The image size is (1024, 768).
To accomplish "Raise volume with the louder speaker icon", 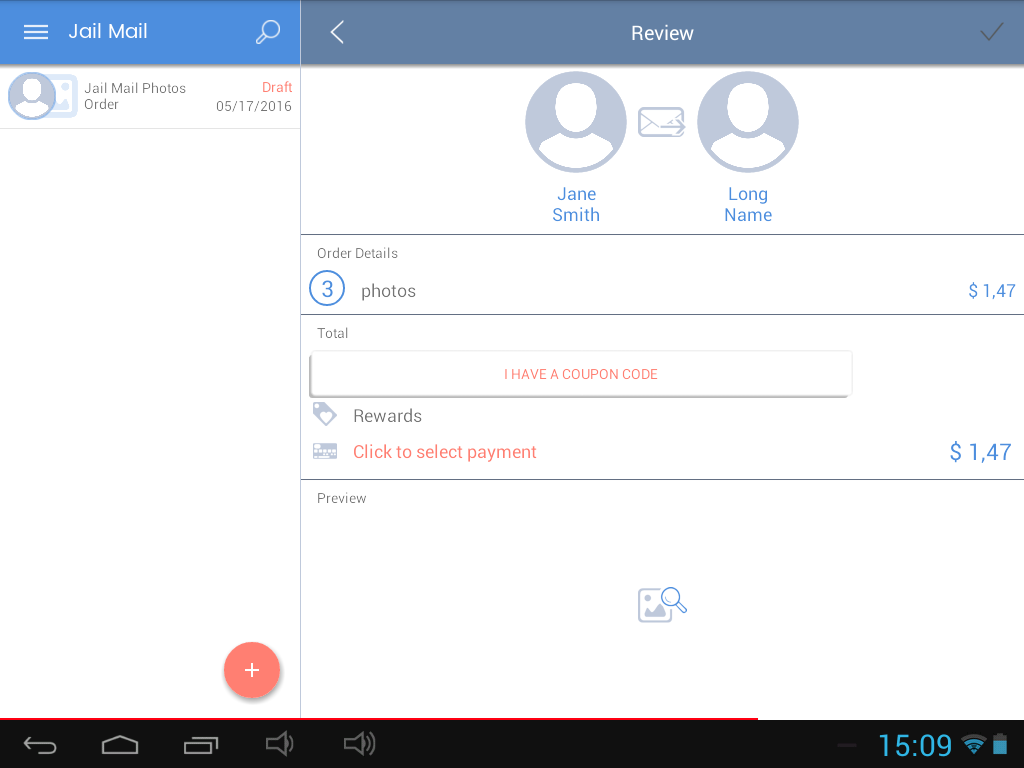I will [x=360, y=744].
